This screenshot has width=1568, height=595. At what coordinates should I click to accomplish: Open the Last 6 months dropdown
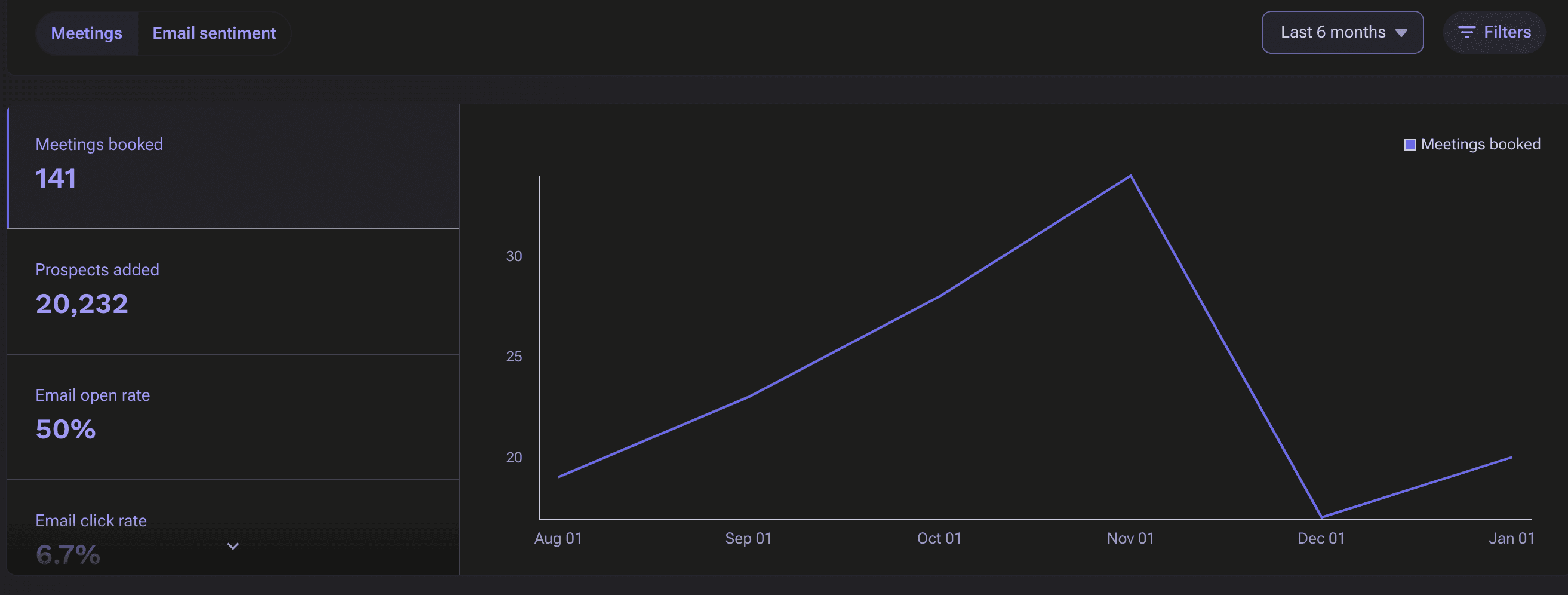coord(1342,32)
